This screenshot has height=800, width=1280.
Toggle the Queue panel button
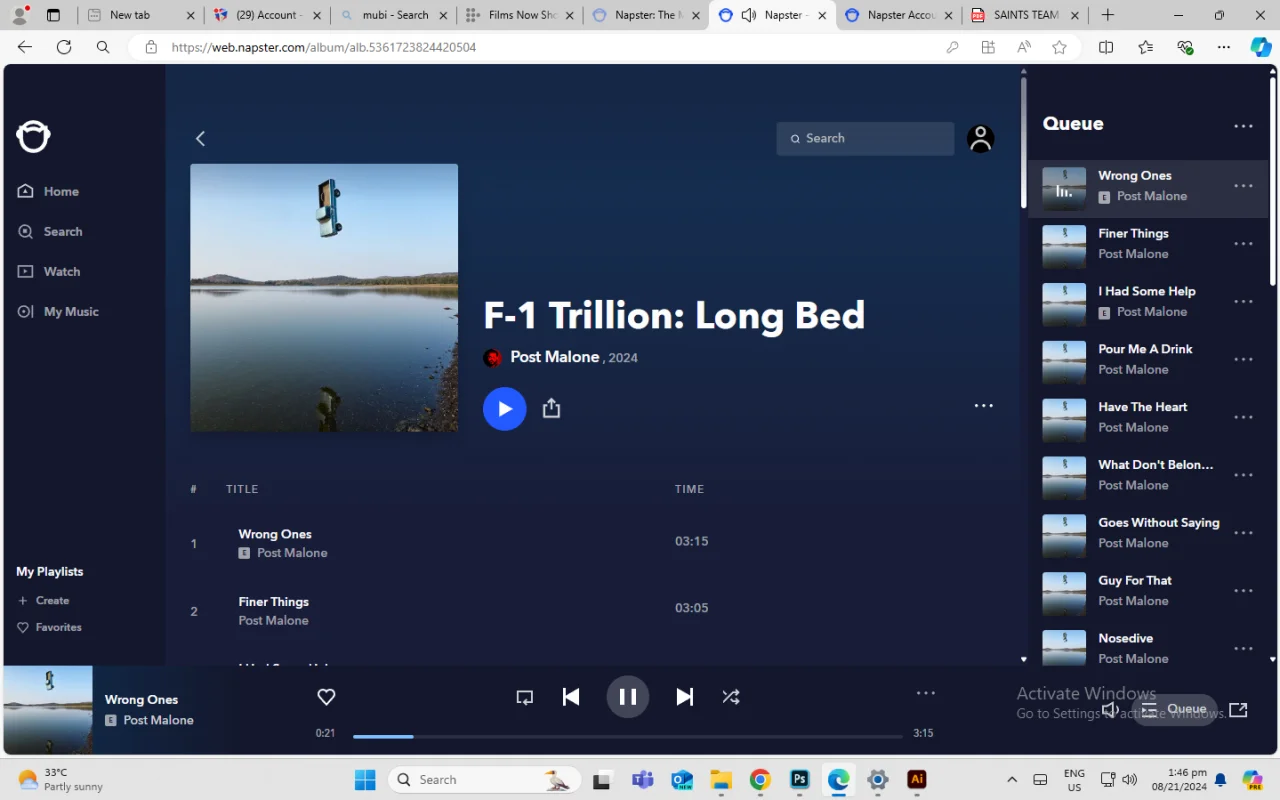[x=1175, y=709]
